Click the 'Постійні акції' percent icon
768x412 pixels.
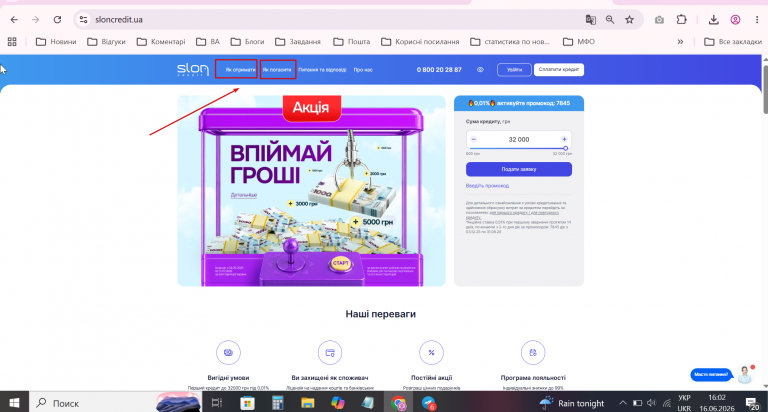432,352
